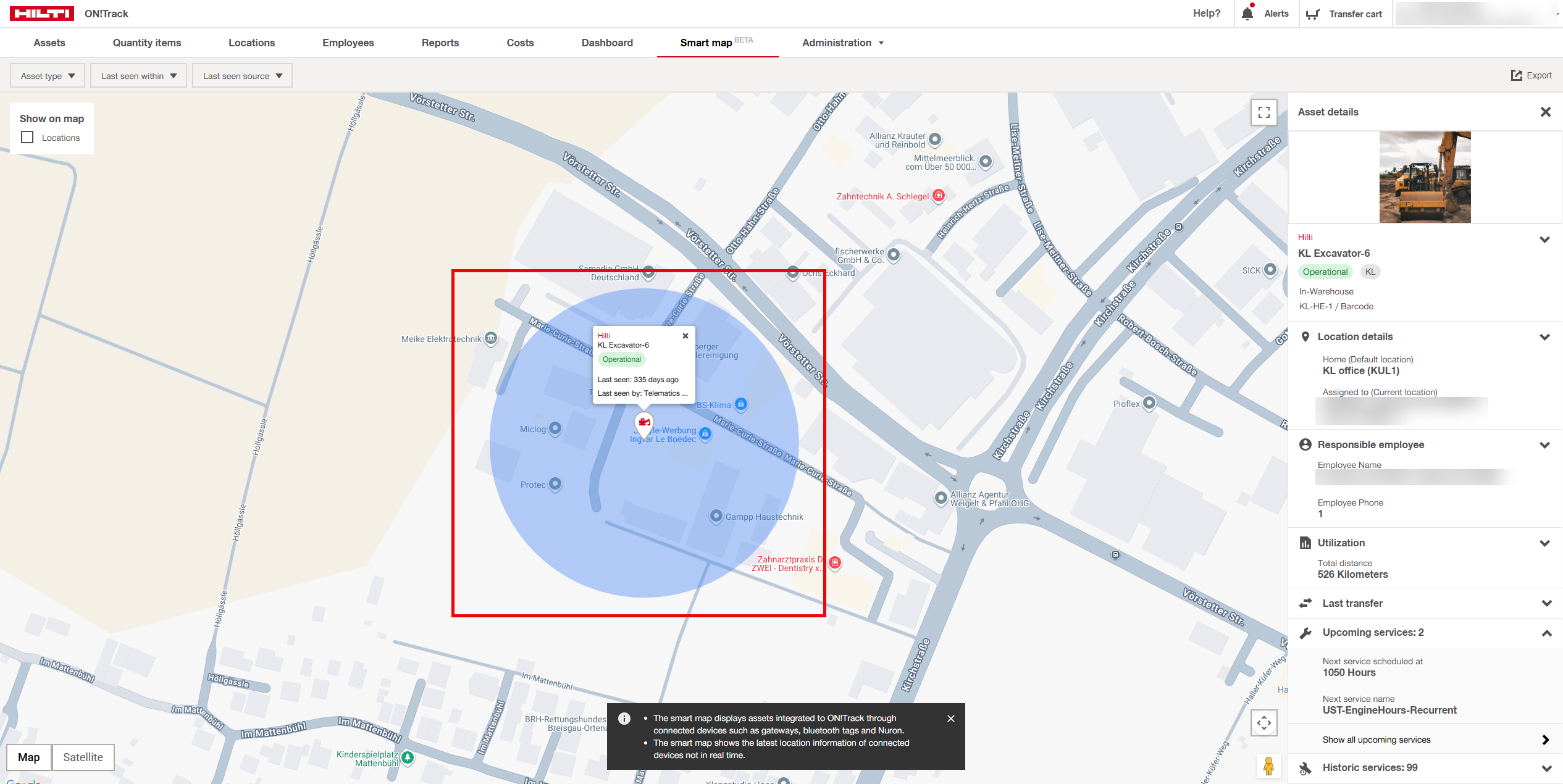Collapse the Upcoming services section

click(x=1546, y=633)
